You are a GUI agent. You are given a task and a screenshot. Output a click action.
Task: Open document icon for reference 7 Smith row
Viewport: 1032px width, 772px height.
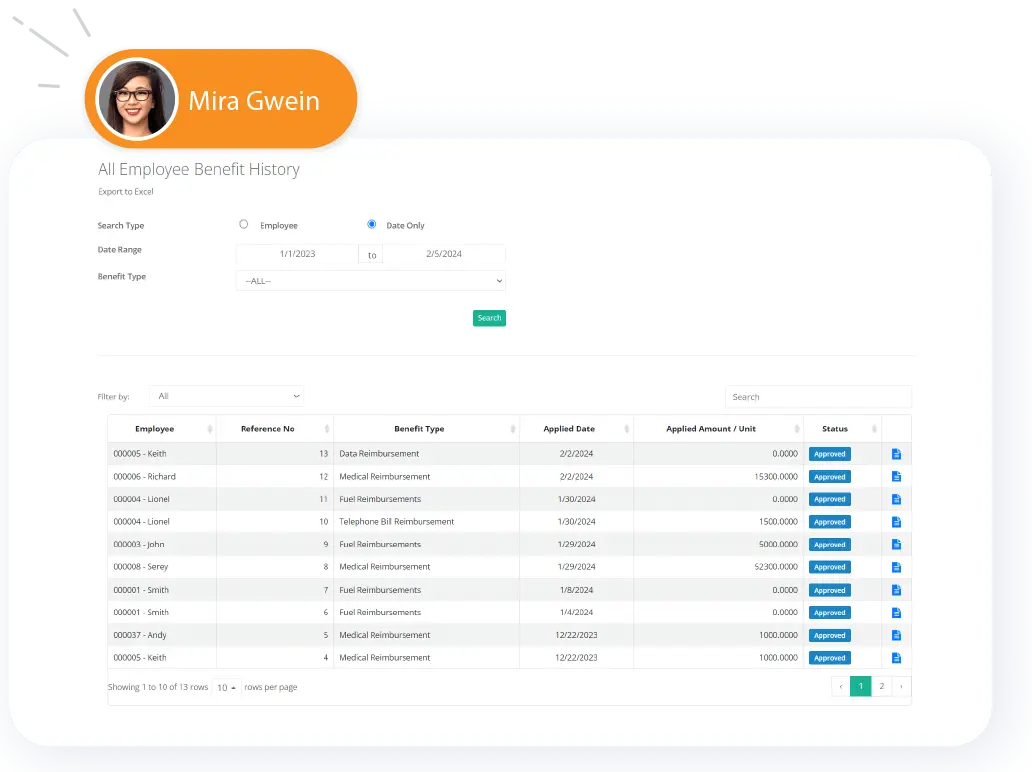(896, 590)
